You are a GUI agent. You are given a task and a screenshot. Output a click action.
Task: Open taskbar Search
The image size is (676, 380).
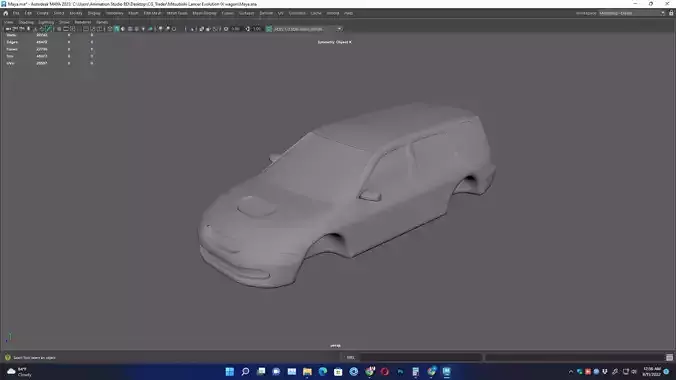245,371
